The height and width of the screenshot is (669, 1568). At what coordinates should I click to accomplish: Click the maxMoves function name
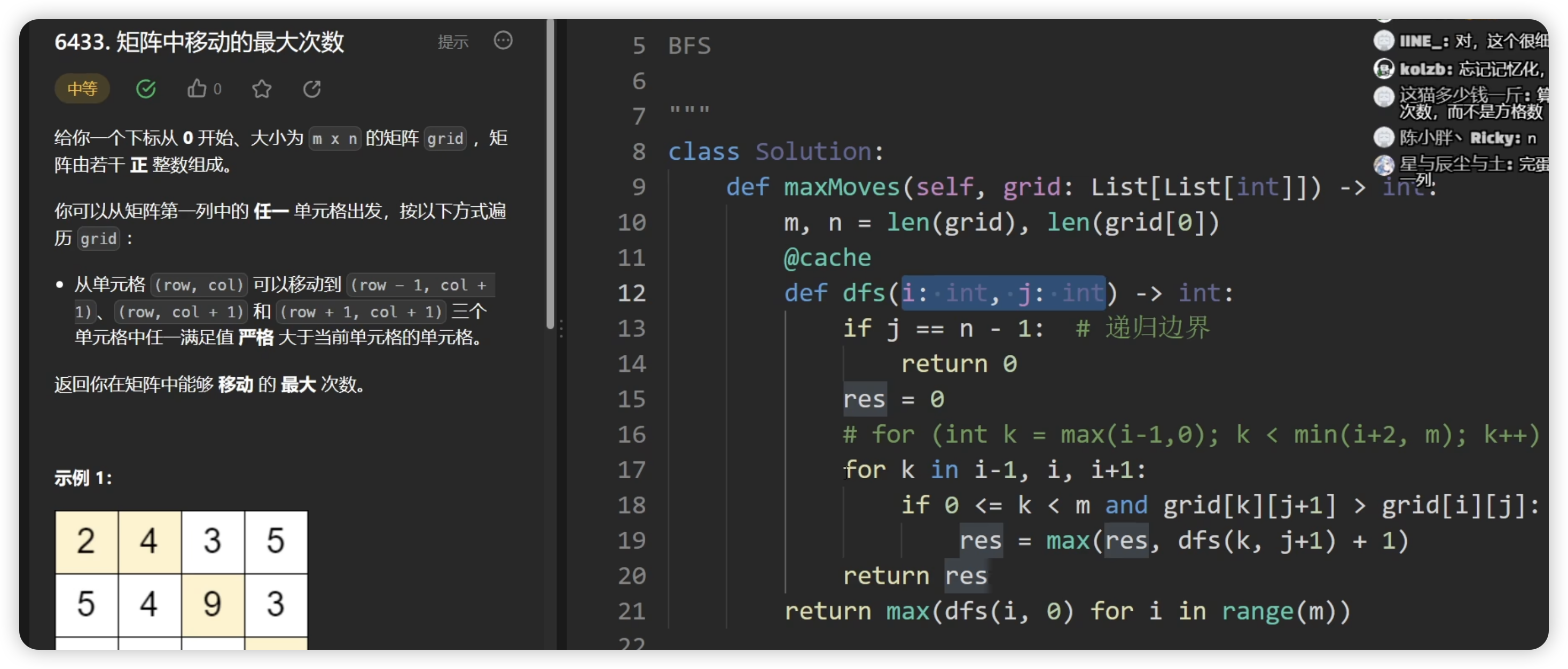click(x=842, y=187)
